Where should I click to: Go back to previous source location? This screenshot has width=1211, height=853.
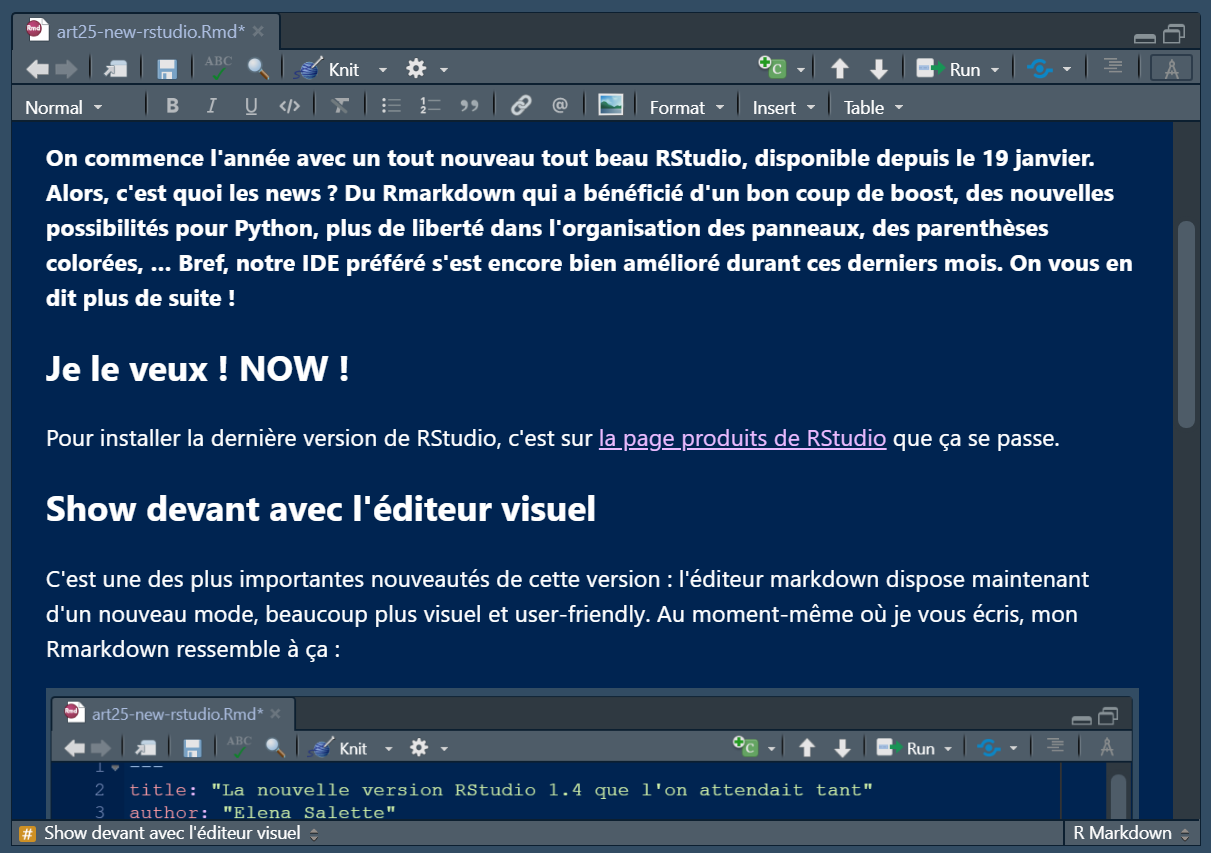click(37, 69)
